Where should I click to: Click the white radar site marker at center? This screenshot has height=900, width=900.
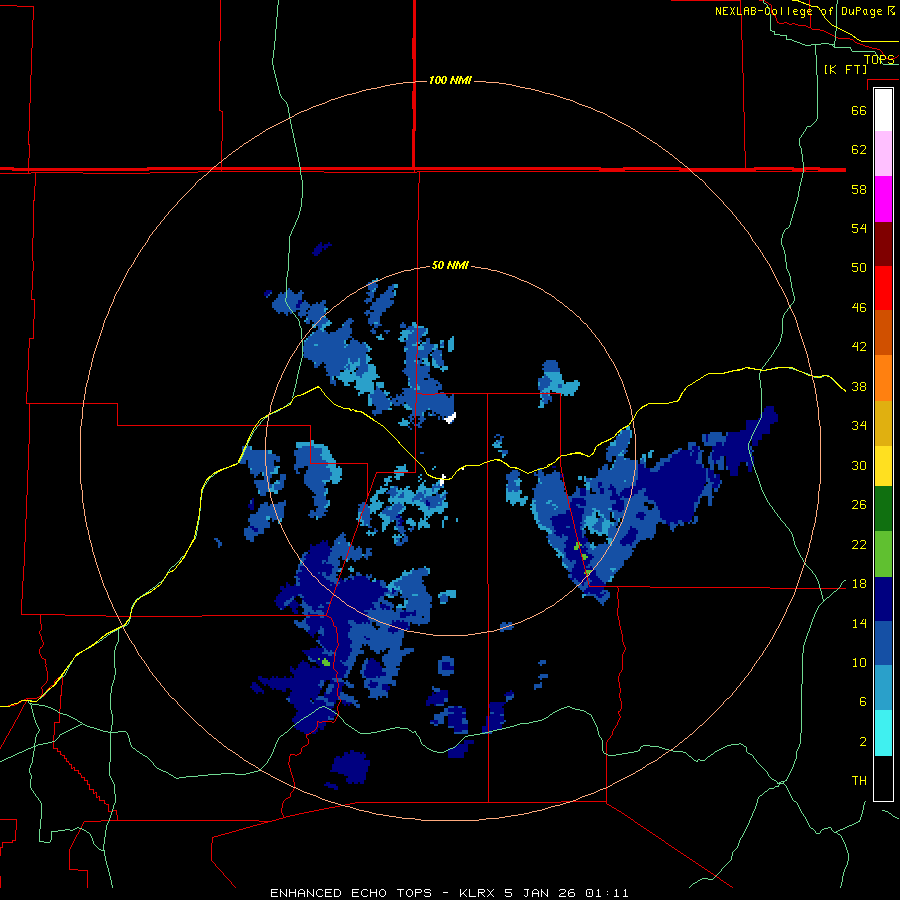pyautogui.click(x=442, y=479)
